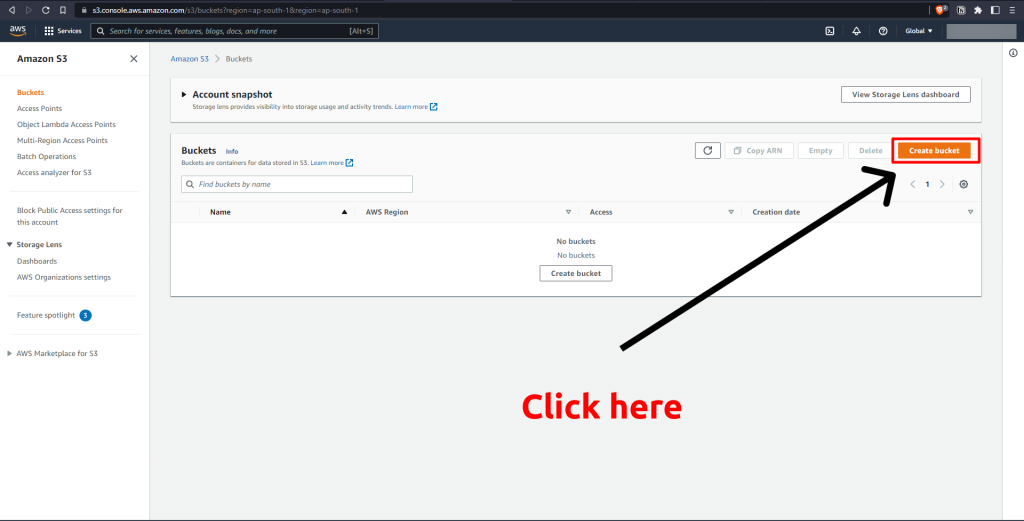This screenshot has height=521, width=1024.
Task: Open Block Public Access settings for this account
Action: tap(70, 216)
